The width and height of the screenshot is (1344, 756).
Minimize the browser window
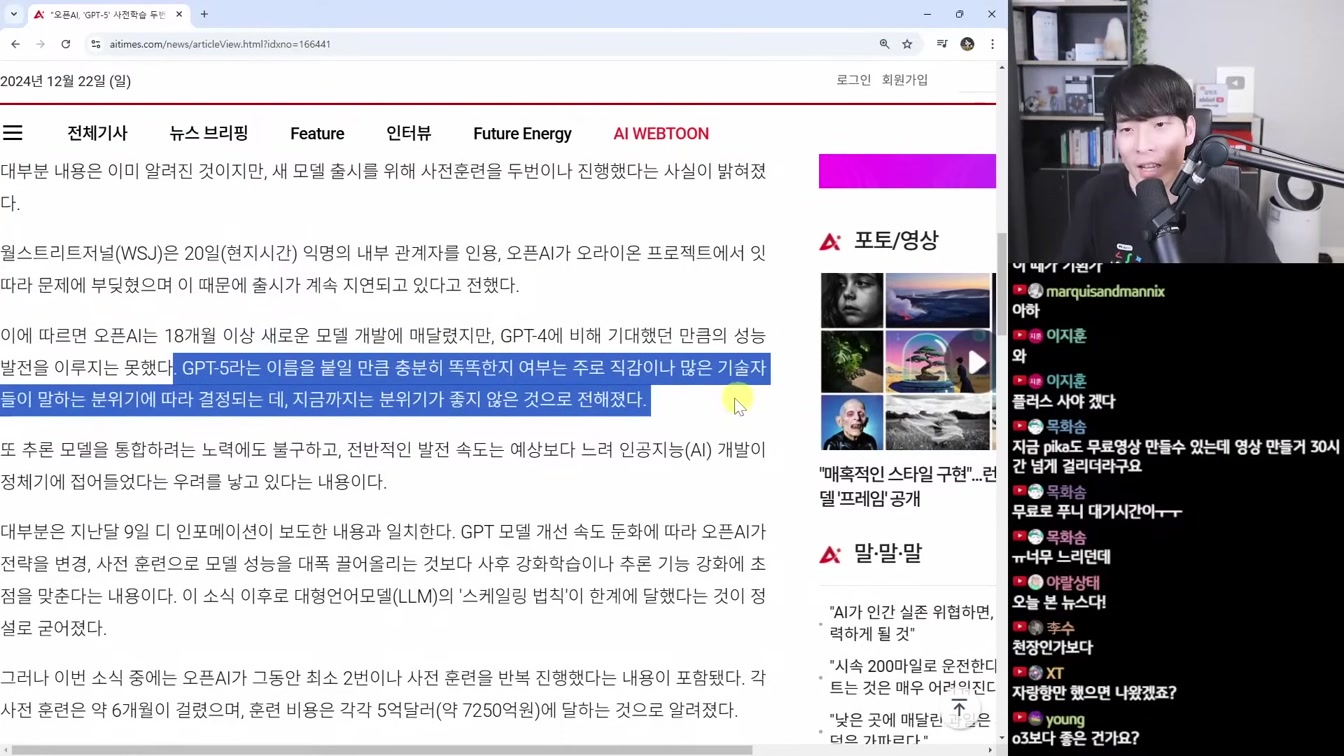[927, 14]
